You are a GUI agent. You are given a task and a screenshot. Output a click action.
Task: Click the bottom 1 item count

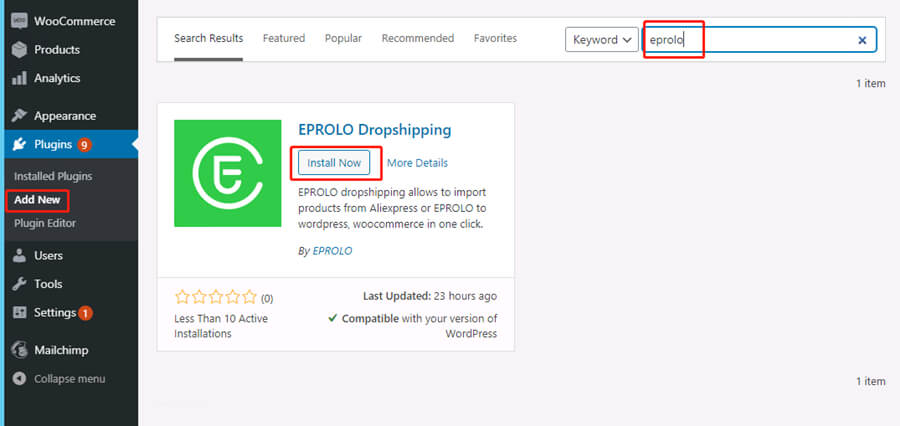tap(871, 381)
